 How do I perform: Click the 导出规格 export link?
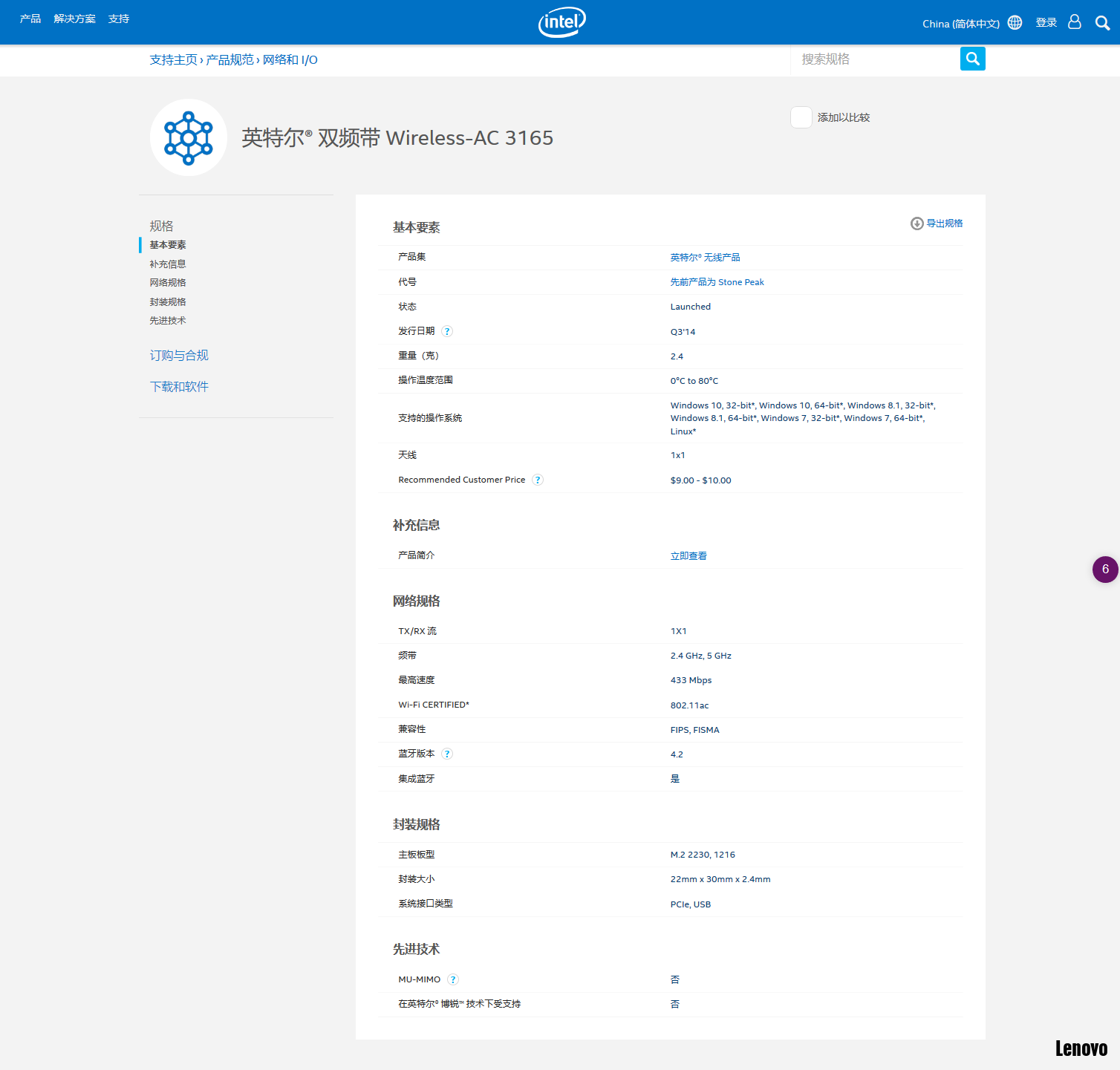pos(945,224)
